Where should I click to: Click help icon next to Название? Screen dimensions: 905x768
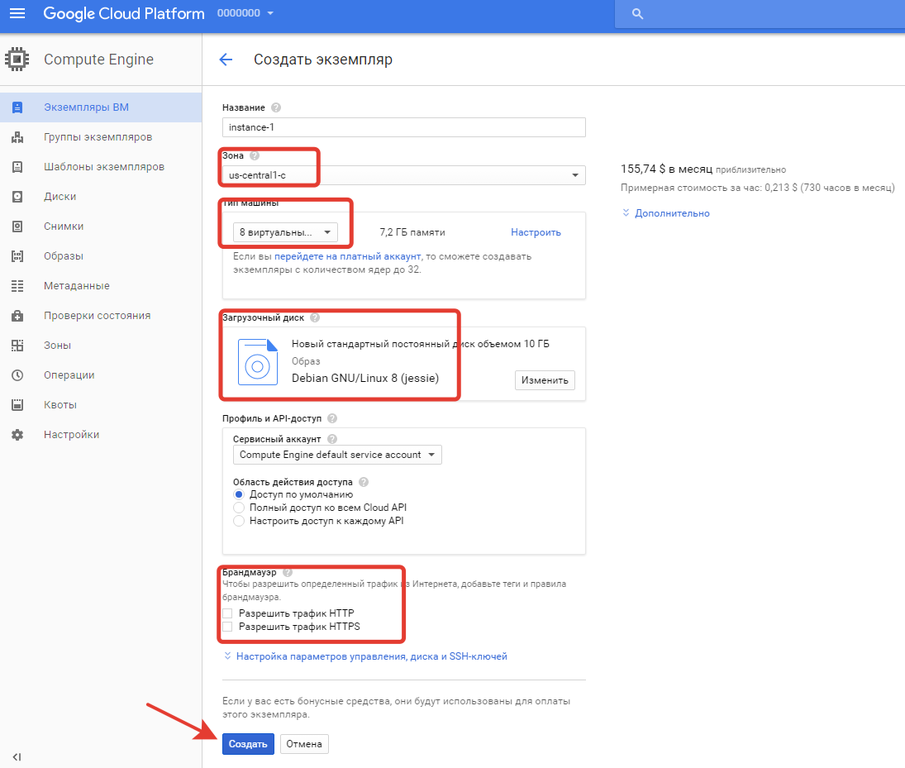tap(276, 107)
